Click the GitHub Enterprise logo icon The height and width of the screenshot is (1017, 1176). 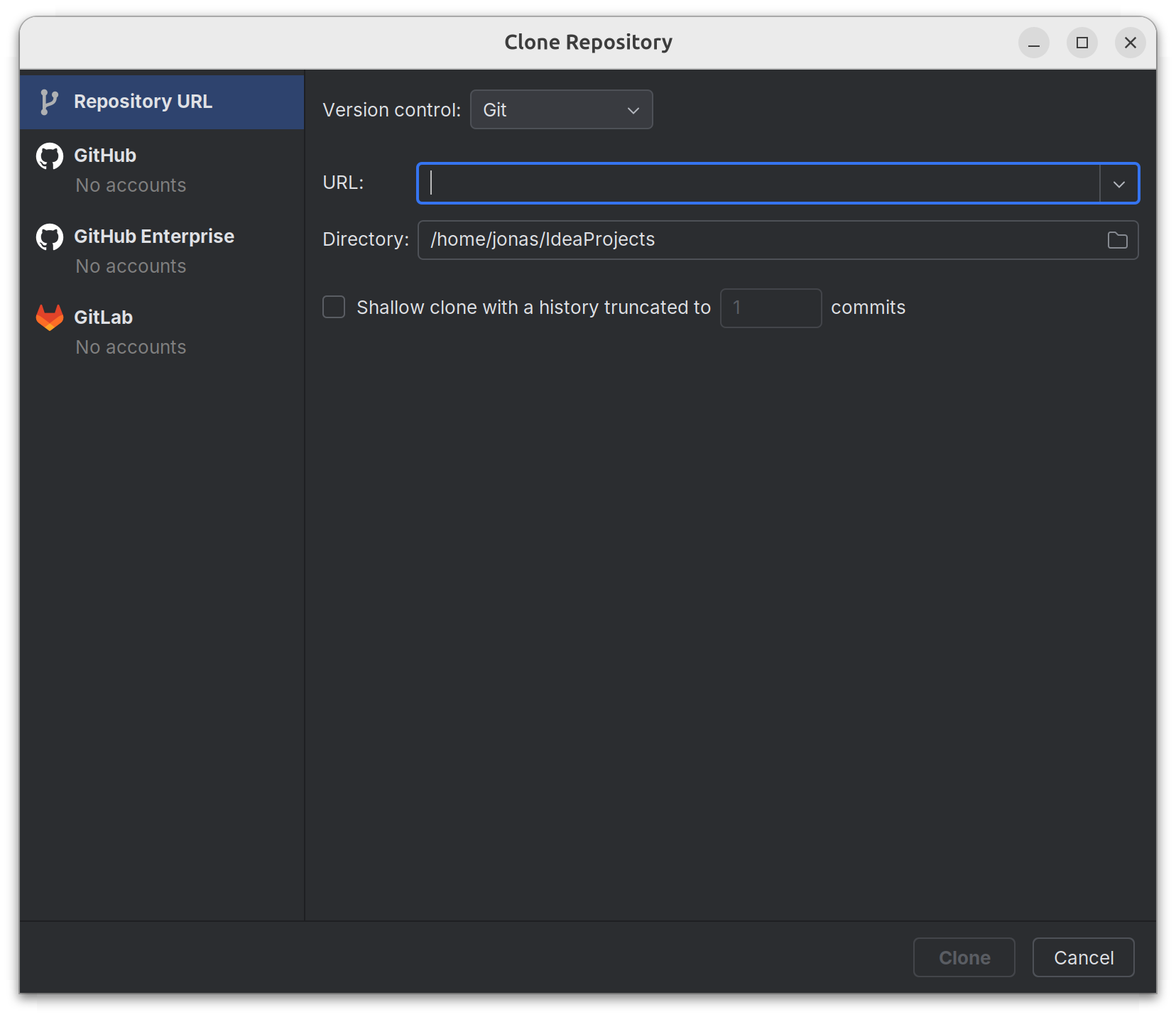click(50, 237)
